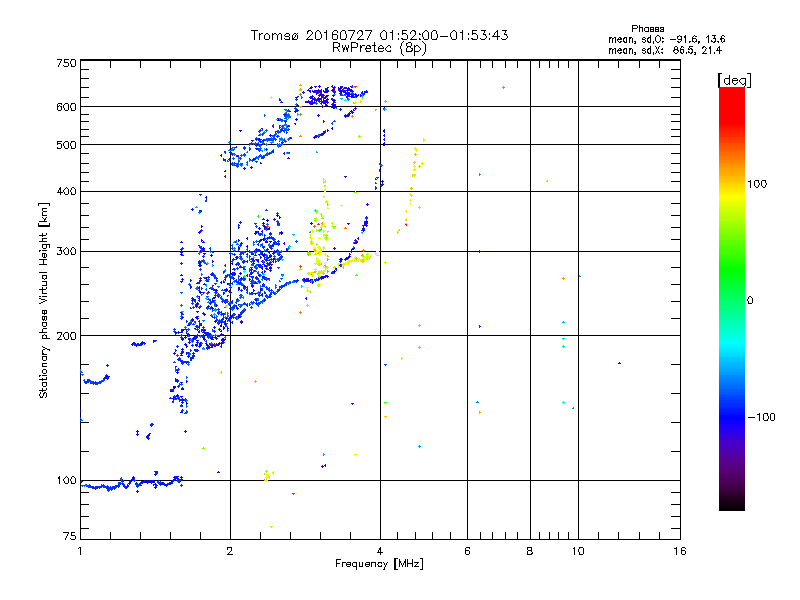Image resolution: width=800 pixels, height=600 pixels.
Task: Click the 'Frequency [MHz]' x-axis label
Action: pyautogui.click(x=379, y=563)
